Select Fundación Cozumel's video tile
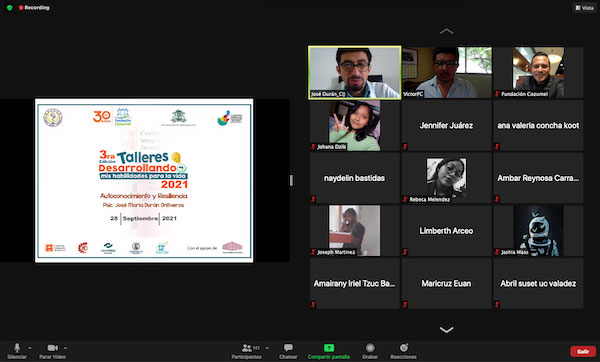 click(x=538, y=72)
